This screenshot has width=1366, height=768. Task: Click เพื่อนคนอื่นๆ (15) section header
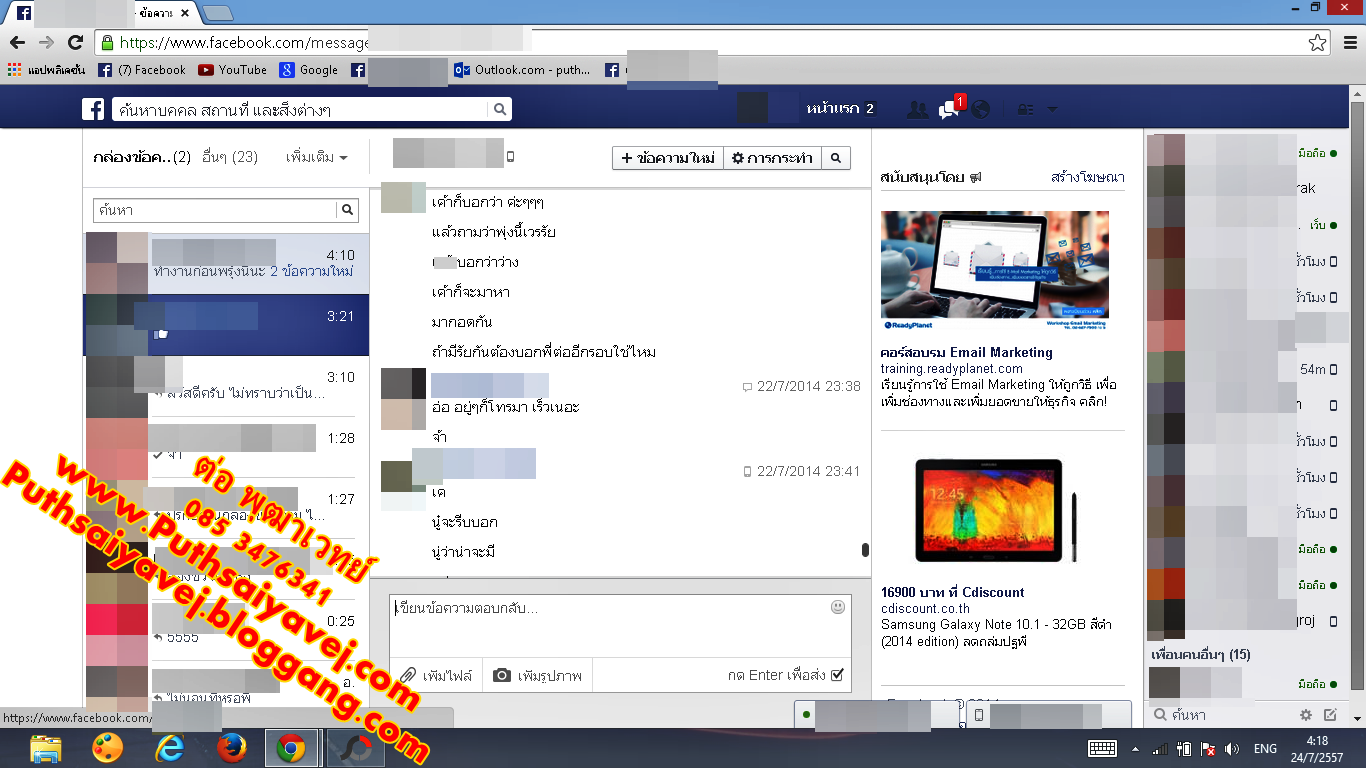point(1200,655)
